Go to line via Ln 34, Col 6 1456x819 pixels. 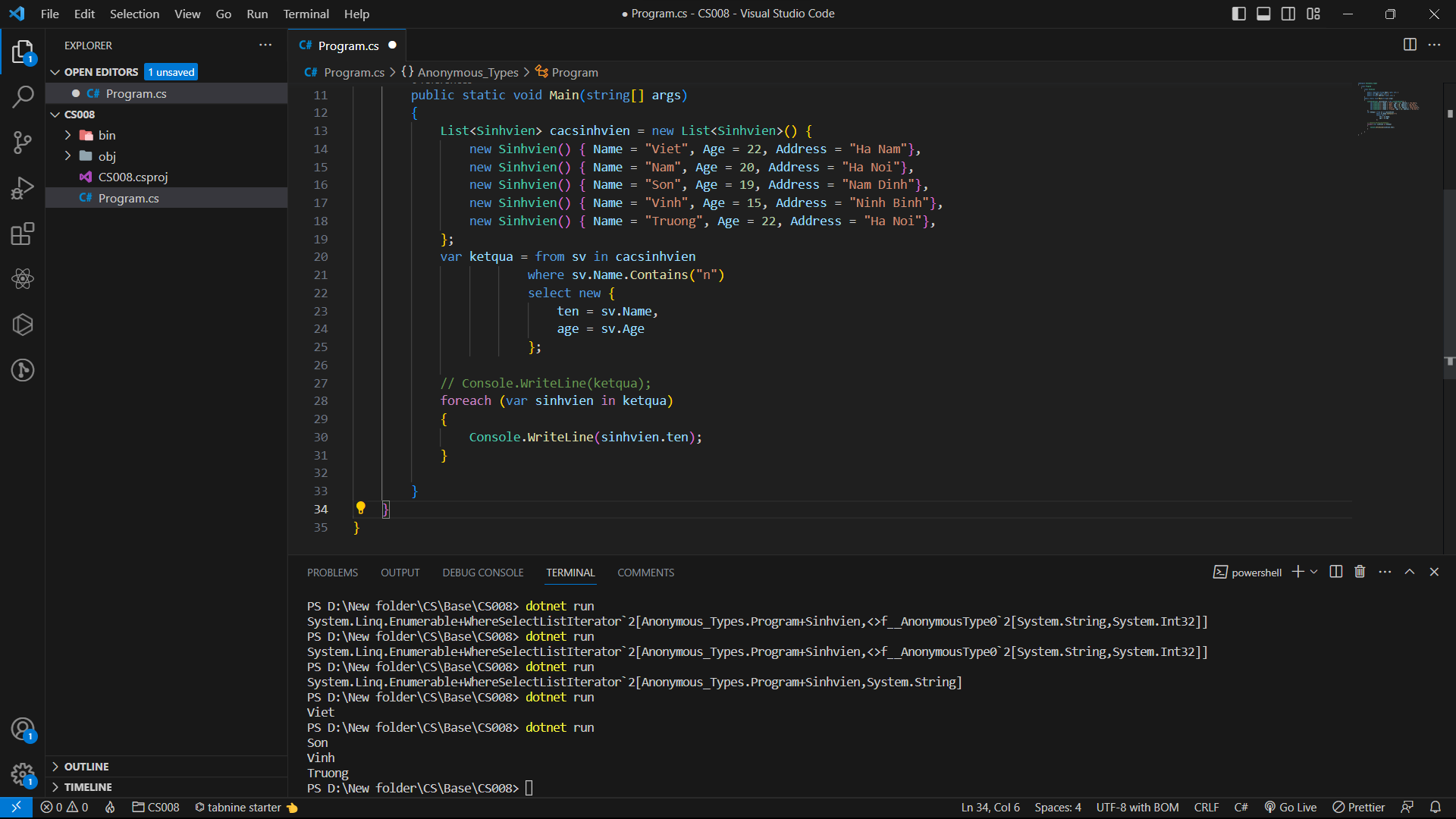(x=990, y=808)
